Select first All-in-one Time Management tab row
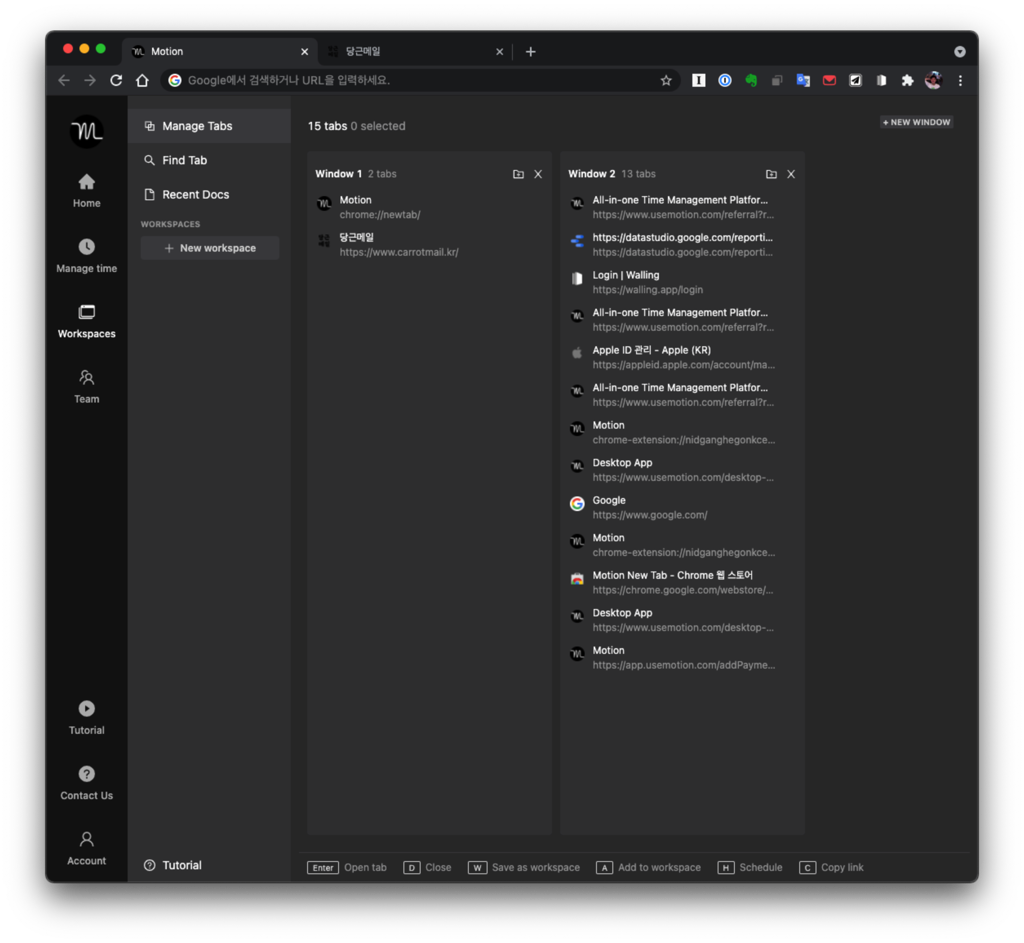This screenshot has width=1024, height=943. (x=682, y=207)
